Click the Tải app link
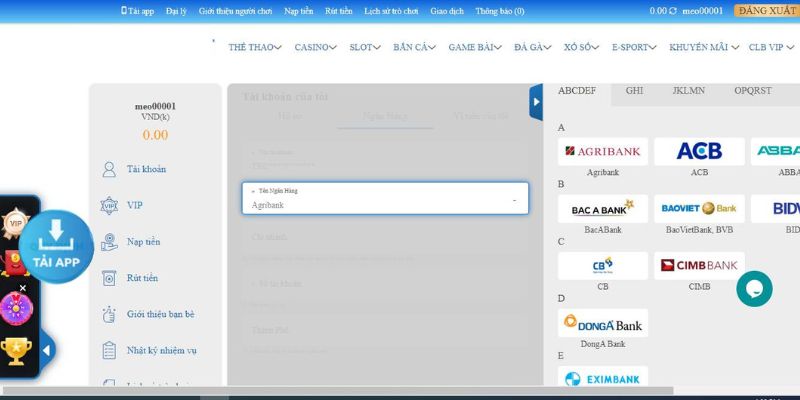The height and width of the screenshot is (400, 800). tap(138, 11)
